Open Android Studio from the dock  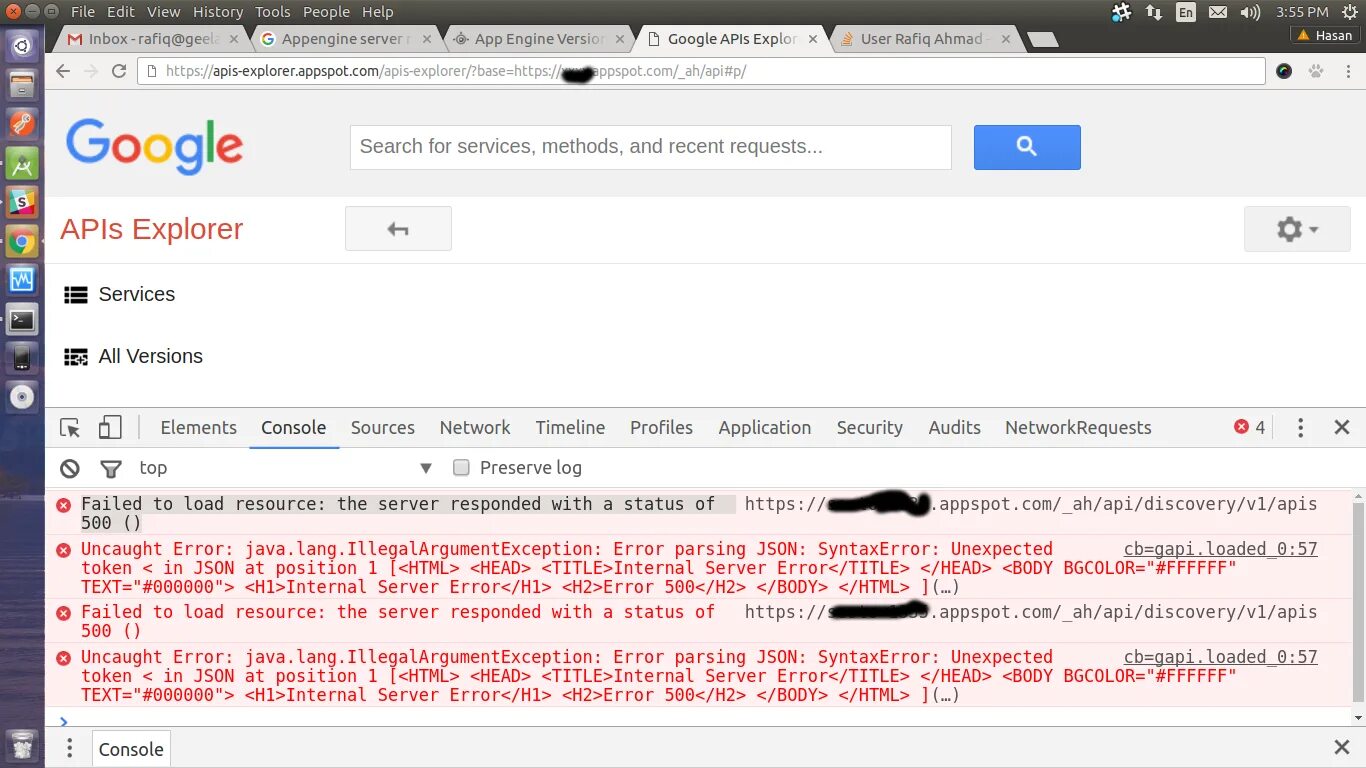(22, 163)
